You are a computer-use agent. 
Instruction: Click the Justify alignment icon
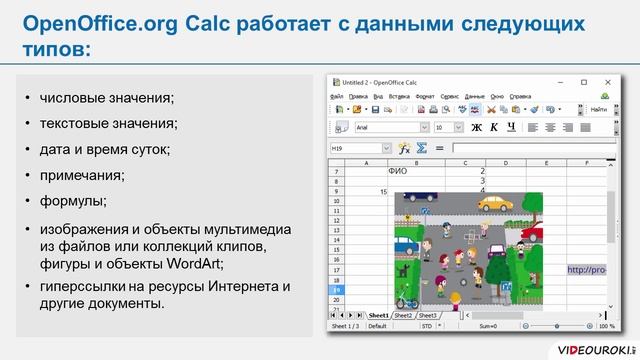(x=585, y=127)
